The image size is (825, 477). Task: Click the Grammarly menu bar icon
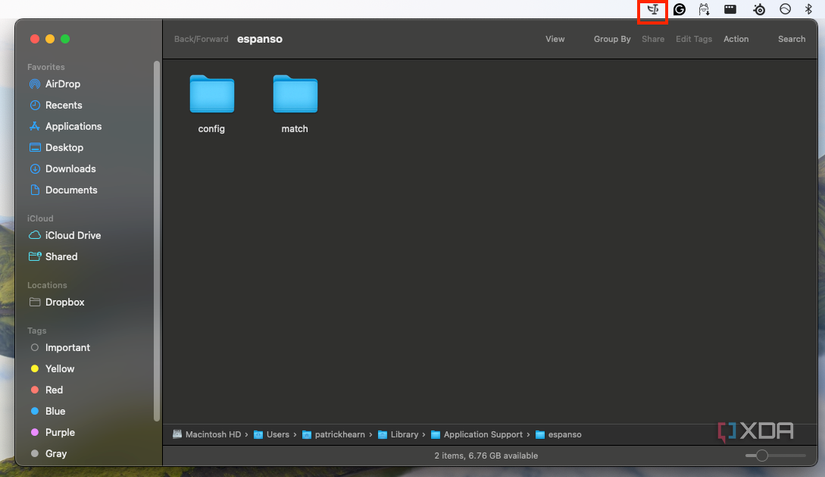(x=679, y=9)
